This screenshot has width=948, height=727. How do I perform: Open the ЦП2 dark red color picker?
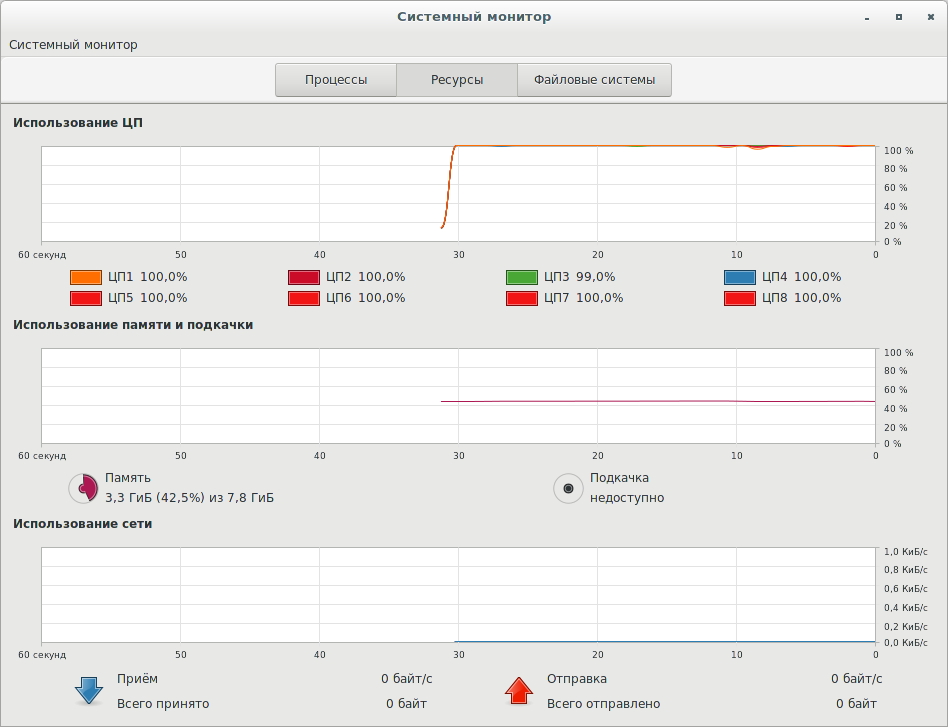(304, 277)
